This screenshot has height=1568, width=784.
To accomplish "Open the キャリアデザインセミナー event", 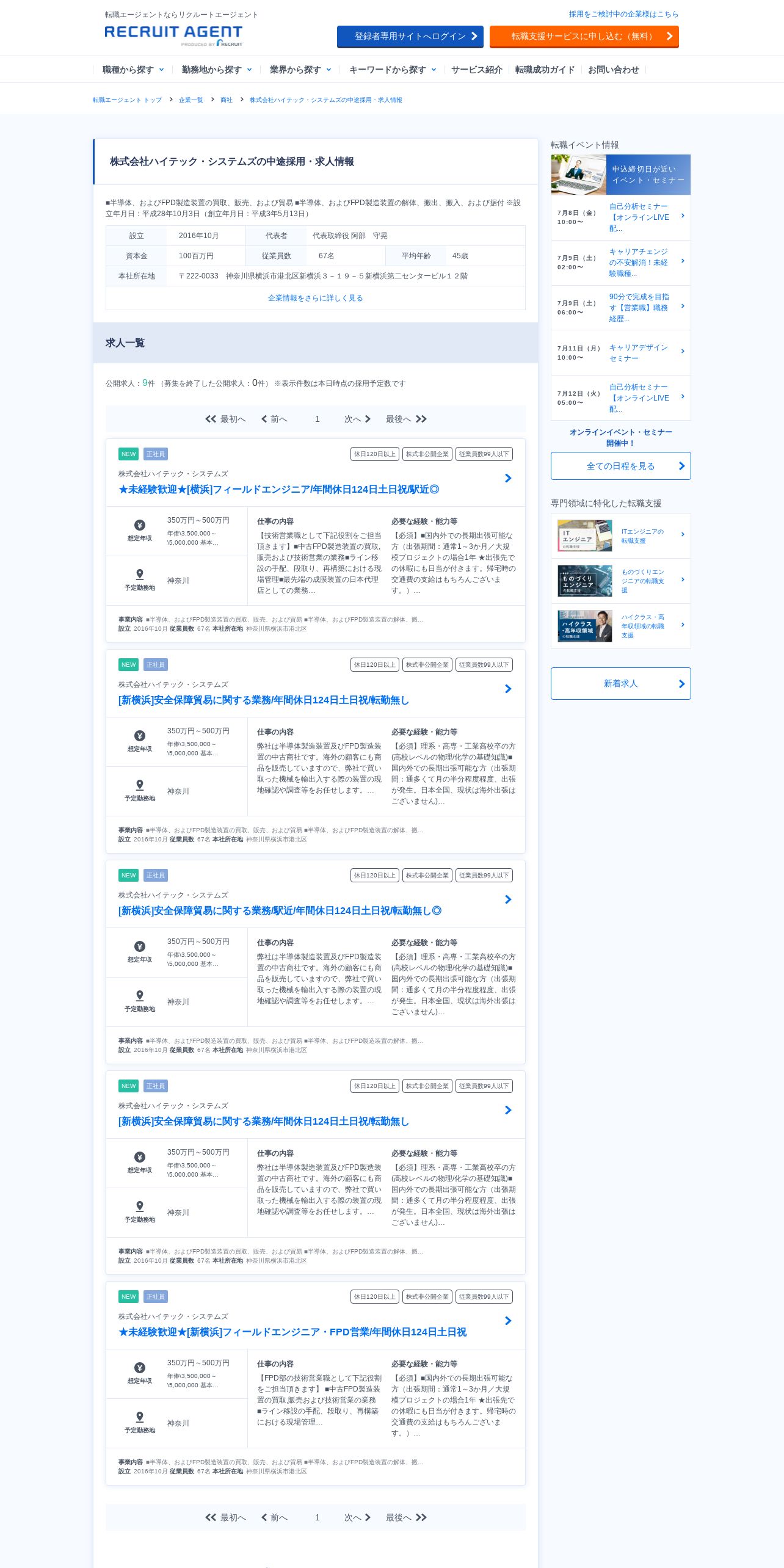I will [621, 353].
